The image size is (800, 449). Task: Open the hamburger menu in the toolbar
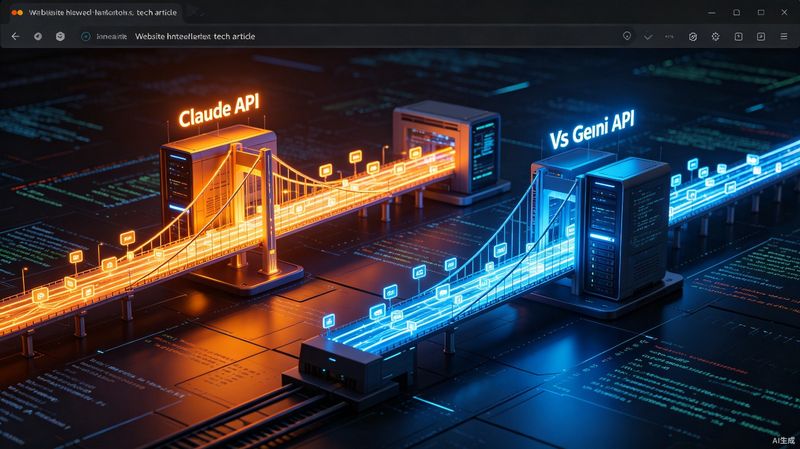784,37
